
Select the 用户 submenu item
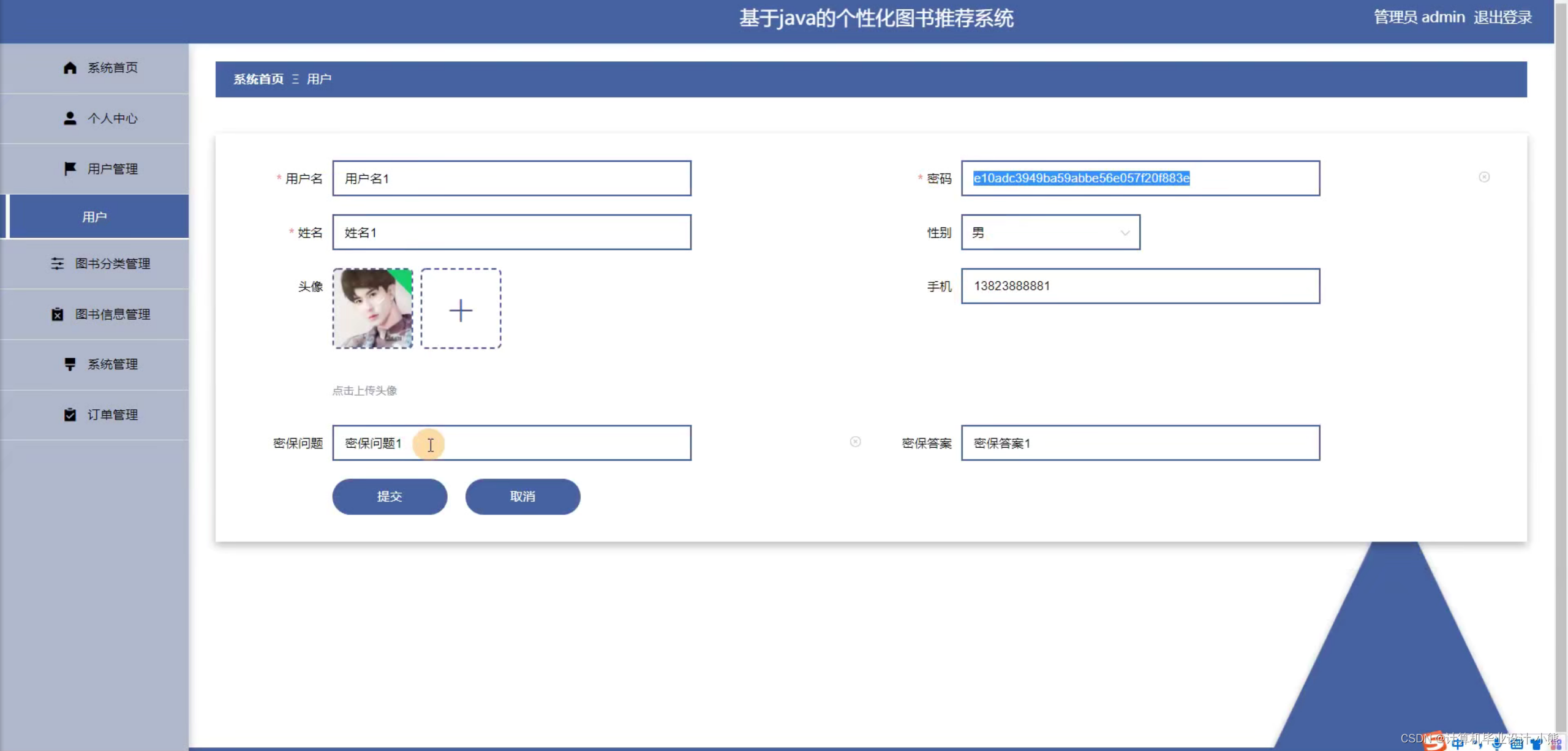[x=95, y=217]
